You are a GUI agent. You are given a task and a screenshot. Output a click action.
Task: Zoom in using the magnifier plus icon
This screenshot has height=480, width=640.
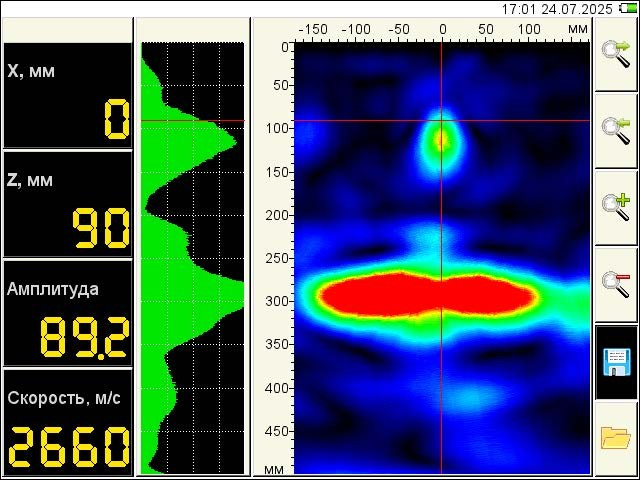tap(616, 207)
